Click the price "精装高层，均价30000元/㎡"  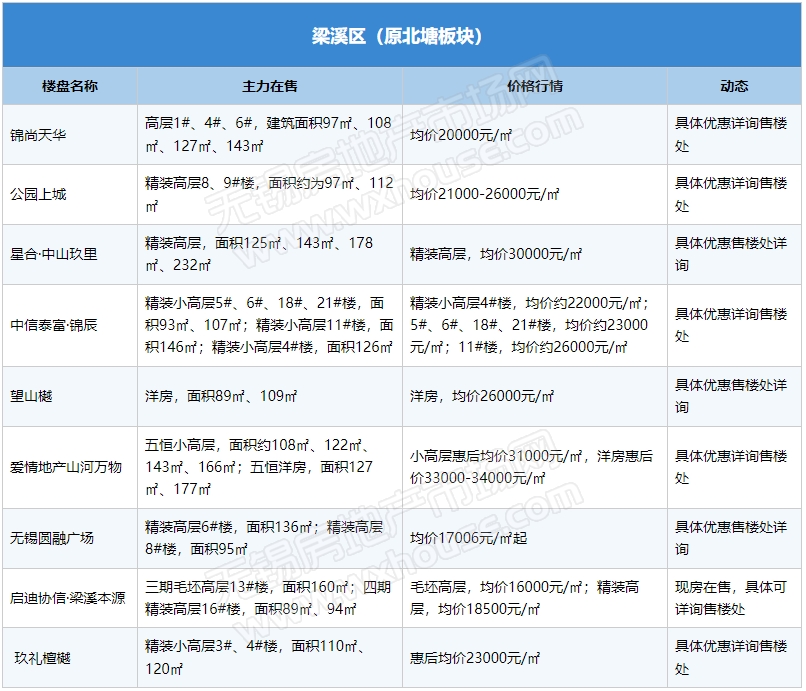(x=496, y=254)
